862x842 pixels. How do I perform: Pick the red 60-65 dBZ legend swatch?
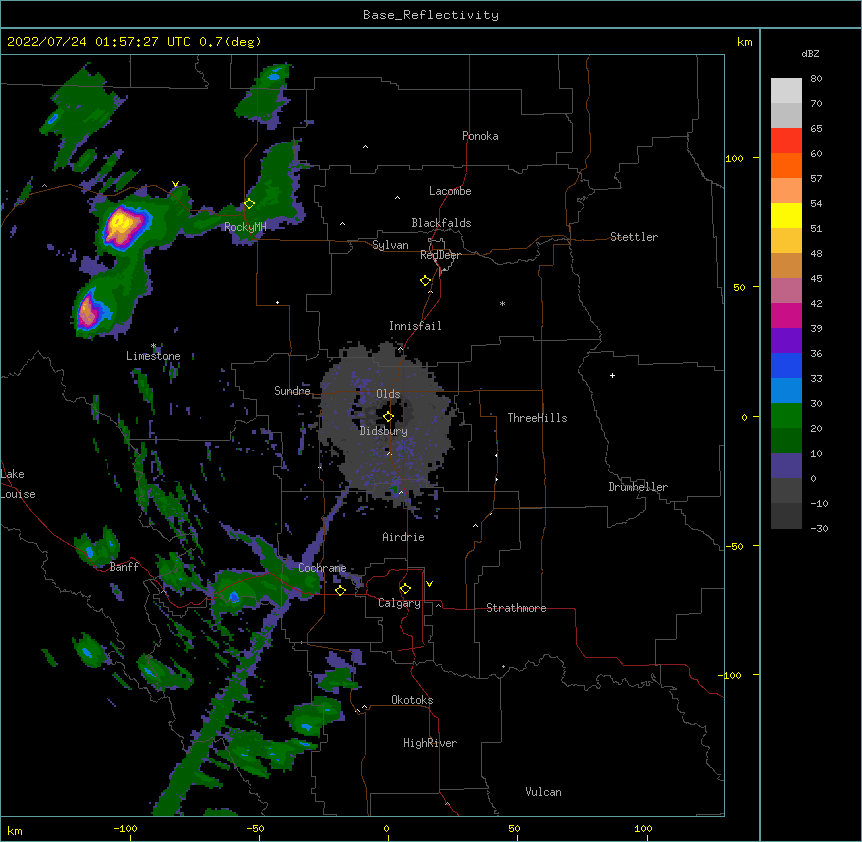[786, 140]
